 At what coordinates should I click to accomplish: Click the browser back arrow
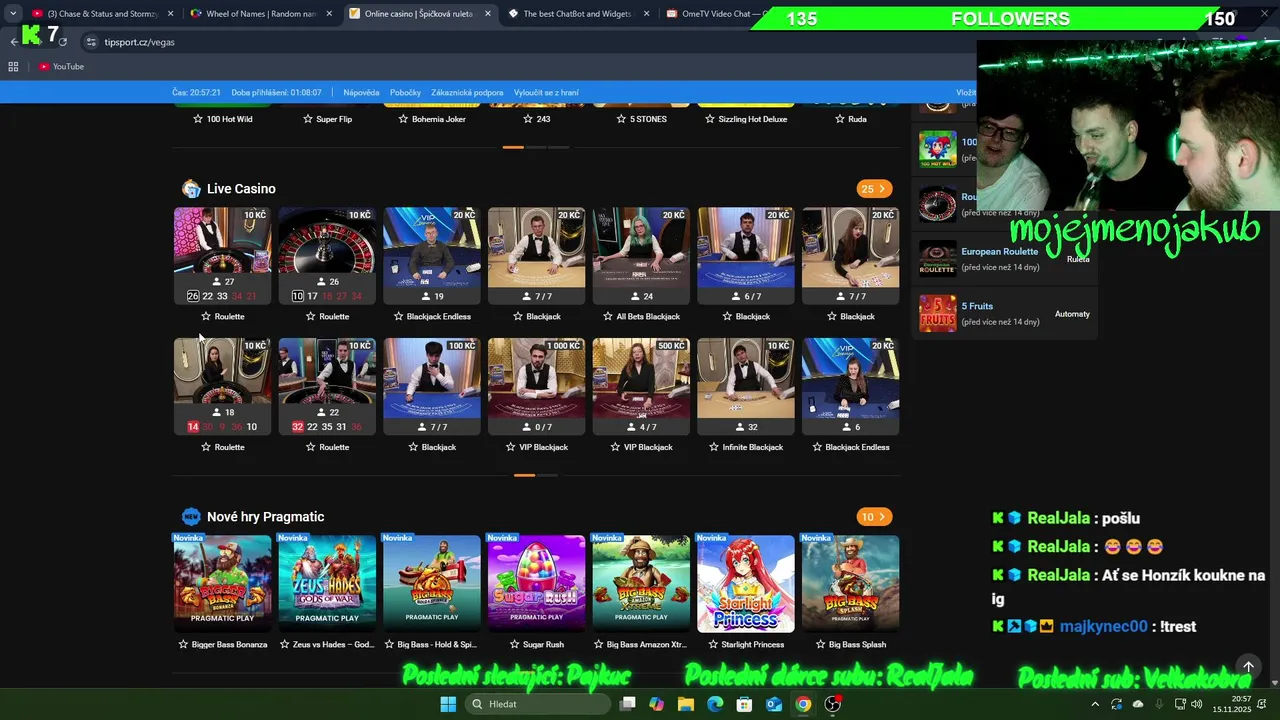(14, 42)
